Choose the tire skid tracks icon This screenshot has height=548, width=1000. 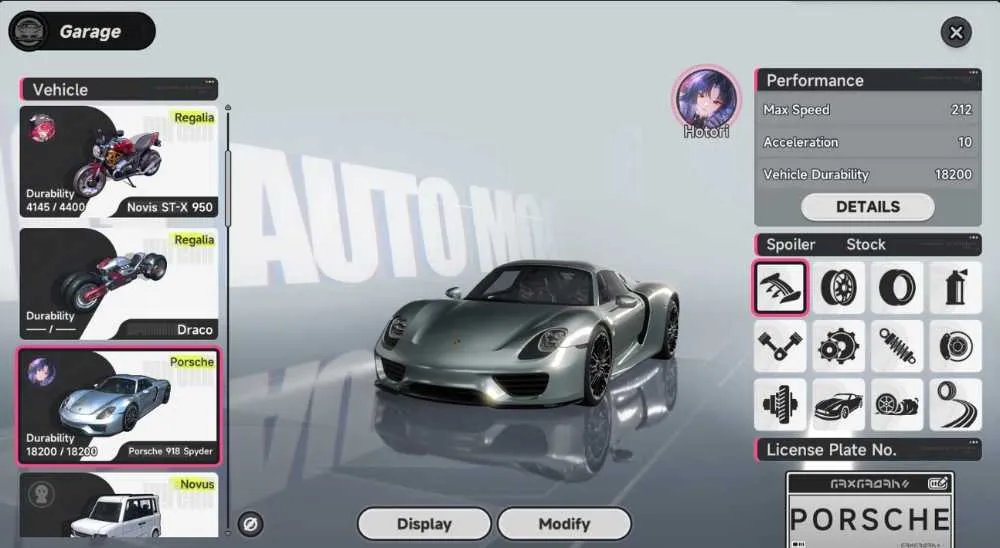(x=955, y=404)
